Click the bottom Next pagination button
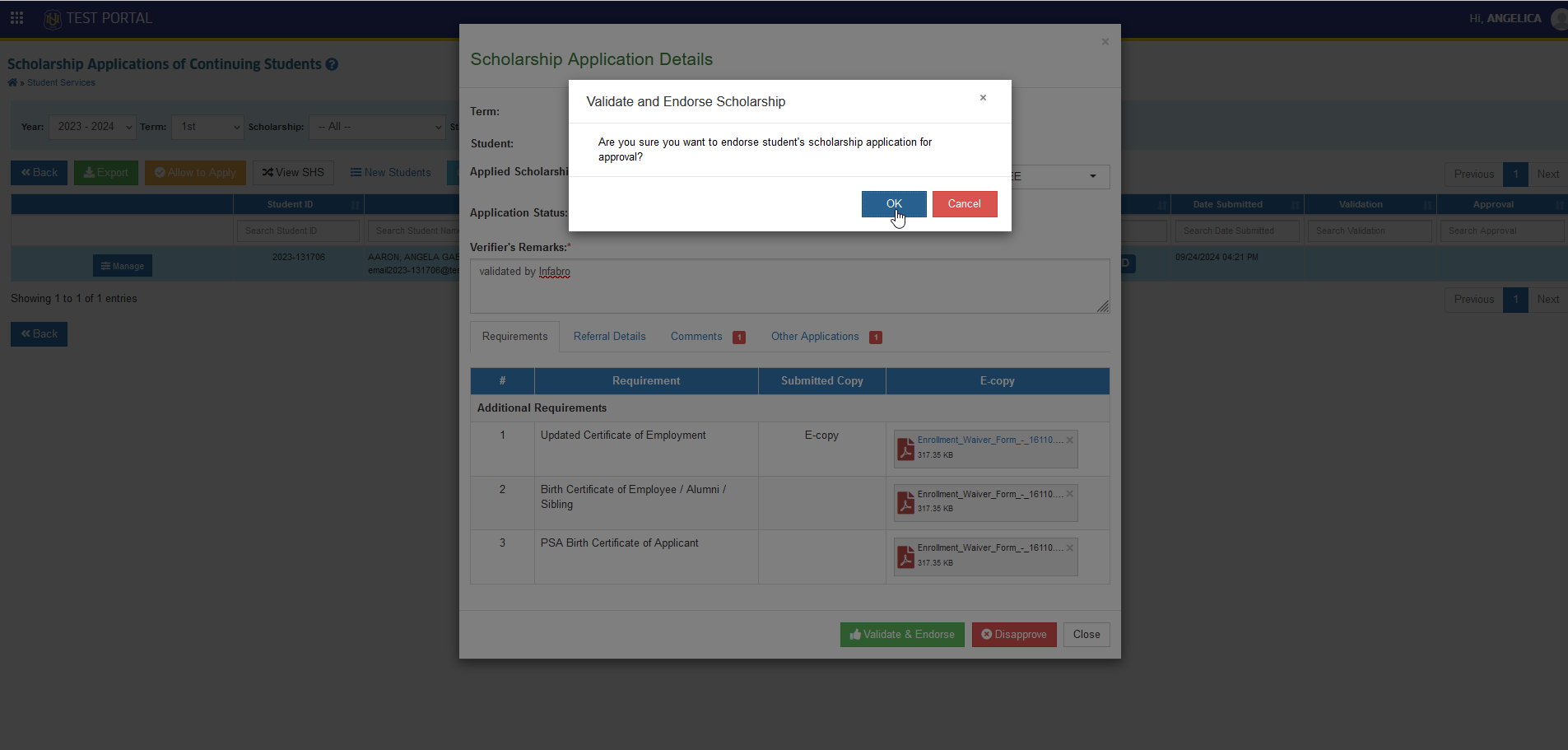This screenshot has height=750, width=1568. pyautogui.click(x=1547, y=300)
